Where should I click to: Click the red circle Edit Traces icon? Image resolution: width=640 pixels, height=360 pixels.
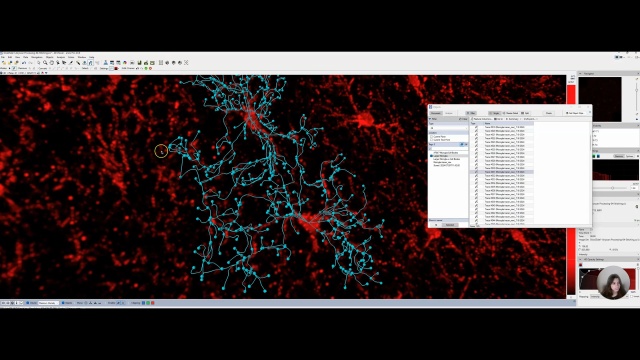click(150, 68)
